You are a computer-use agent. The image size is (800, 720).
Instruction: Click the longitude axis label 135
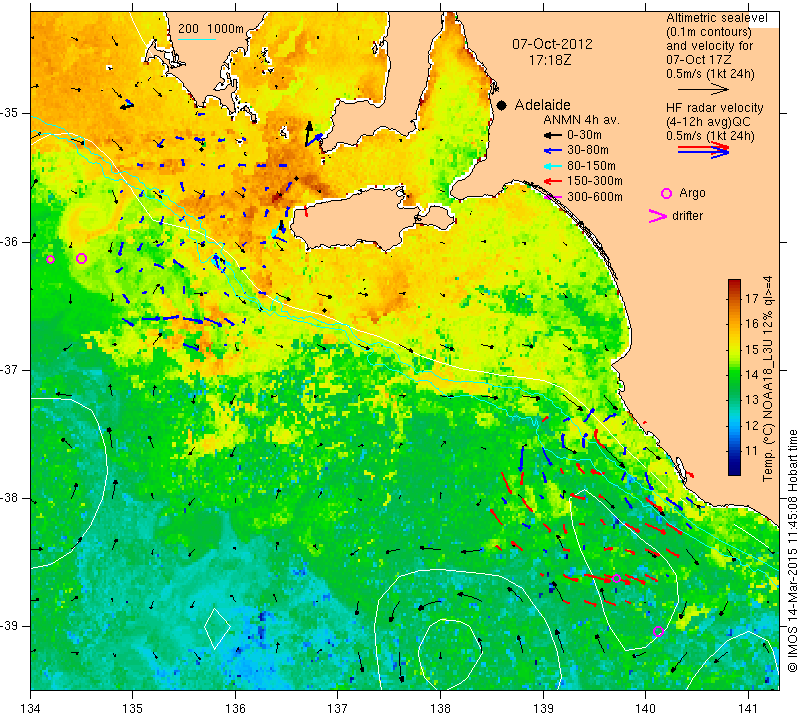[133, 708]
